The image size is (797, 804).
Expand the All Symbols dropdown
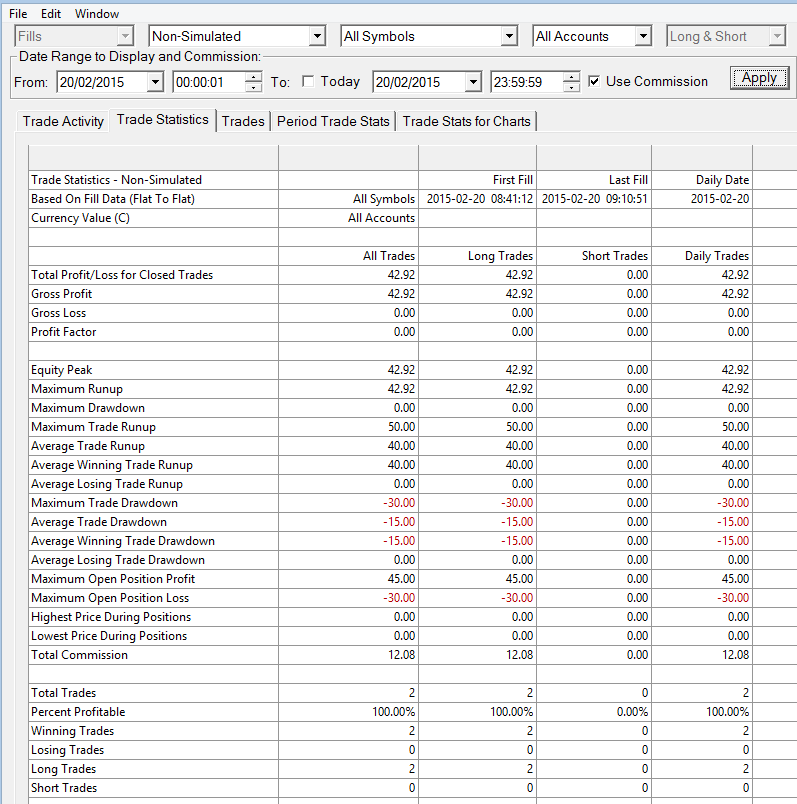click(509, 36)
